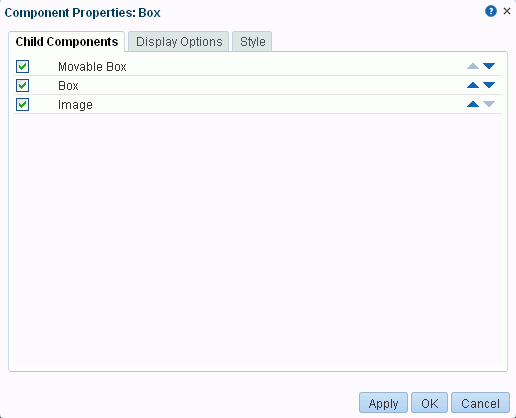Select the Image row label

pos(75,105)
